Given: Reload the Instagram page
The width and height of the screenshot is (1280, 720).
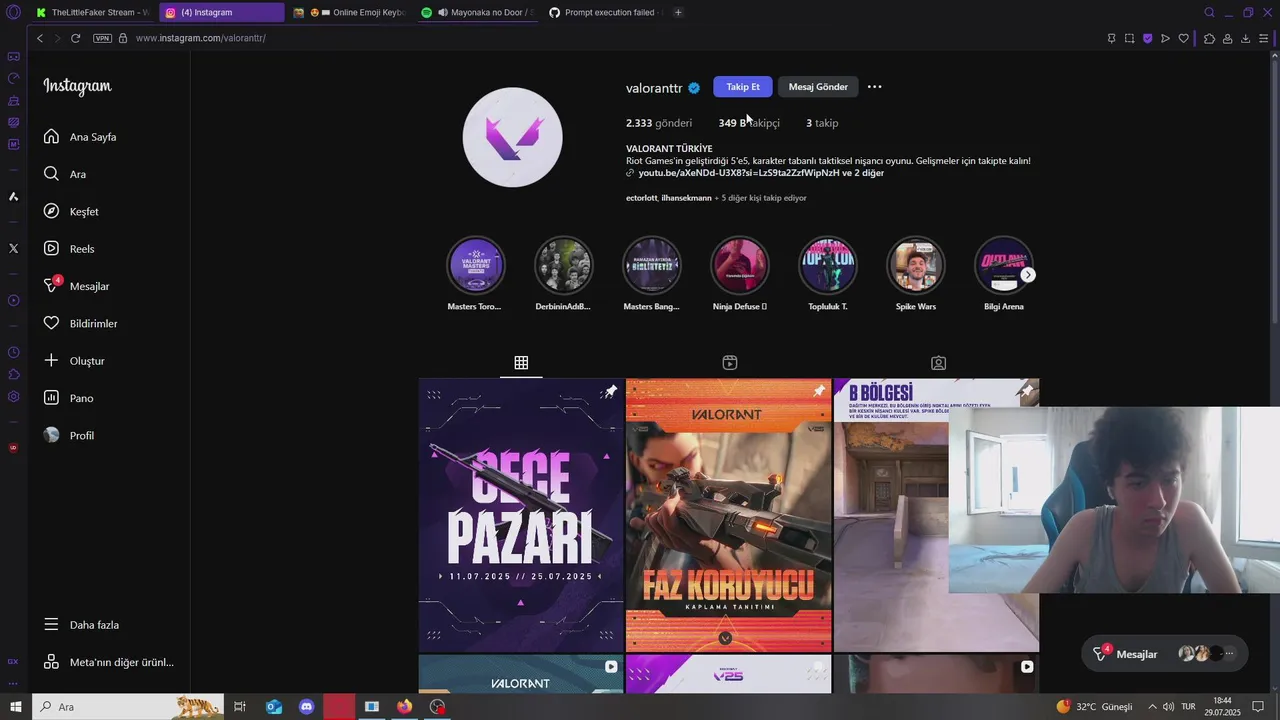Looking at the screenshot, I should [75, 38].
